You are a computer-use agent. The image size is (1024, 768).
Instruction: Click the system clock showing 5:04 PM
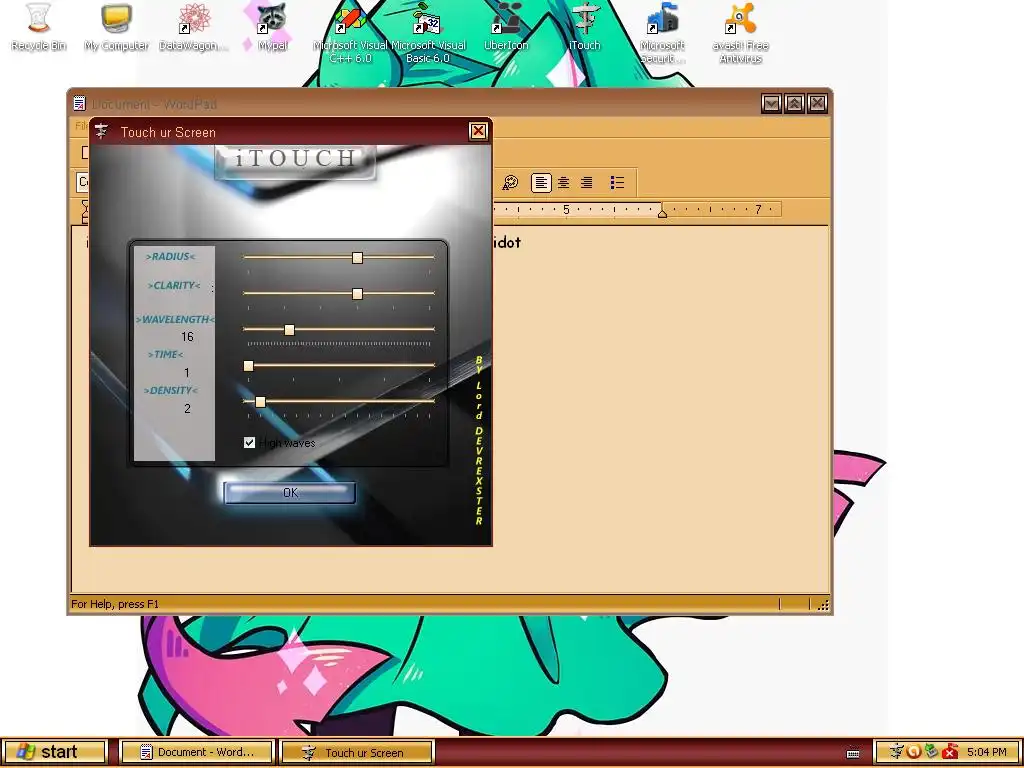click(x=986, y=752)
